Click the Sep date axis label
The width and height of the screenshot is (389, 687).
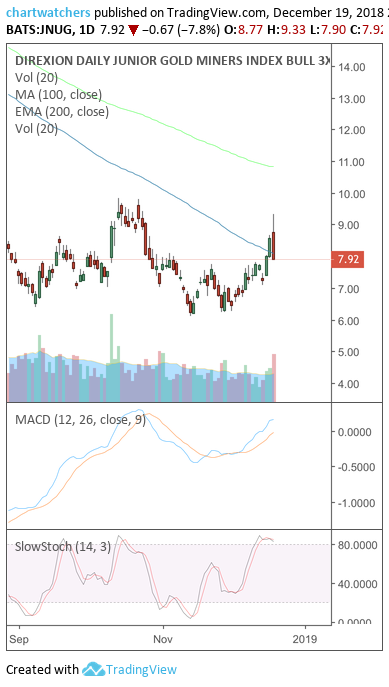tap(20, 639)
